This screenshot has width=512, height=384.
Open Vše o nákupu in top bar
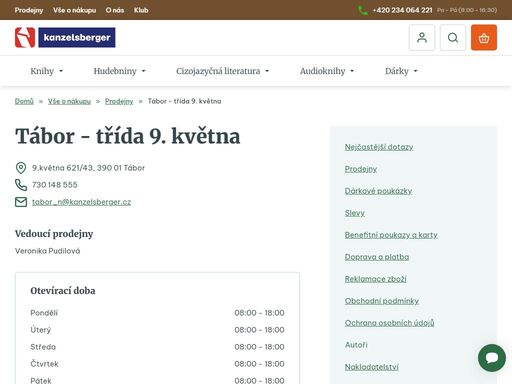[x=74, y=10]
